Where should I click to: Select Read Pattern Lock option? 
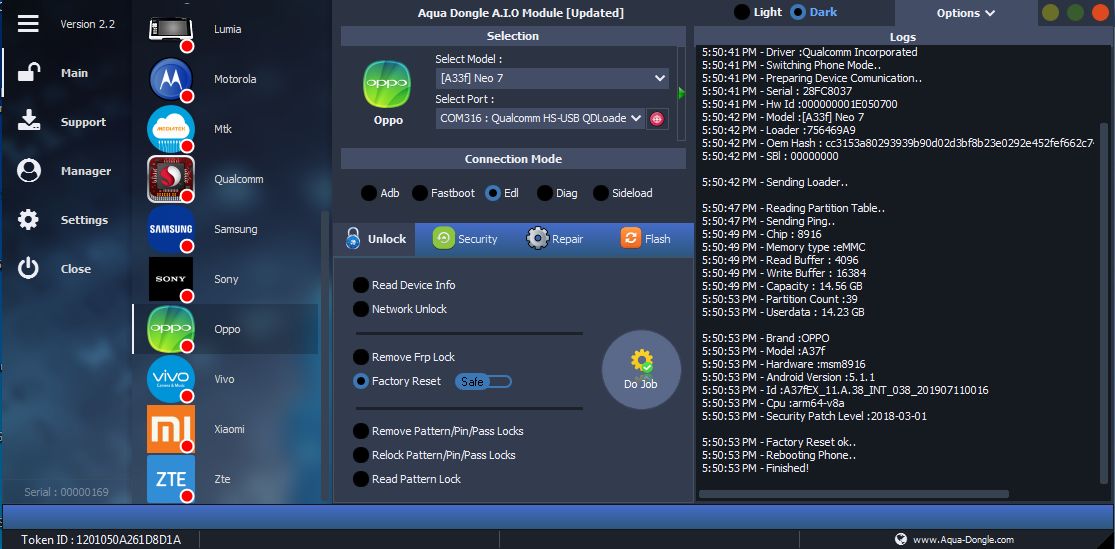point(407,479)
